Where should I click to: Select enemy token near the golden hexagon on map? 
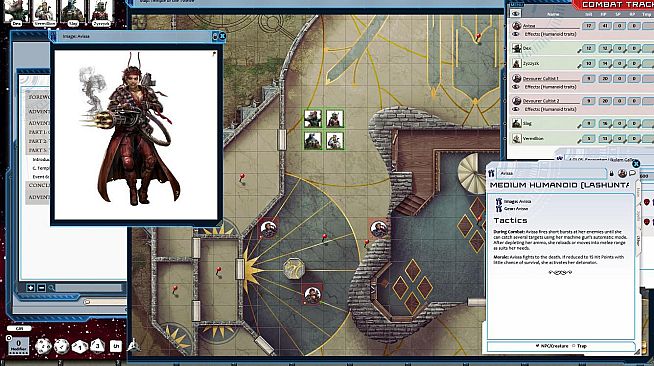312,294
